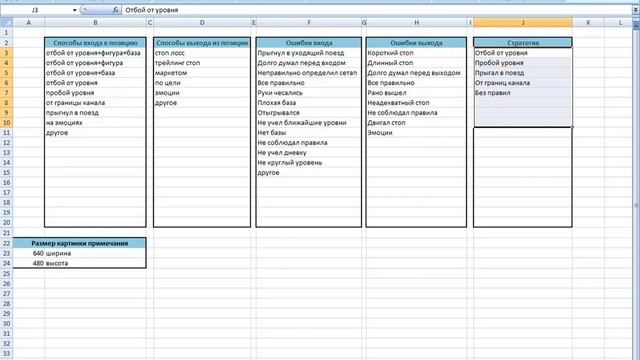
Task: Select cell Не учел ближайшие уровни
Action: pos(309,122)
